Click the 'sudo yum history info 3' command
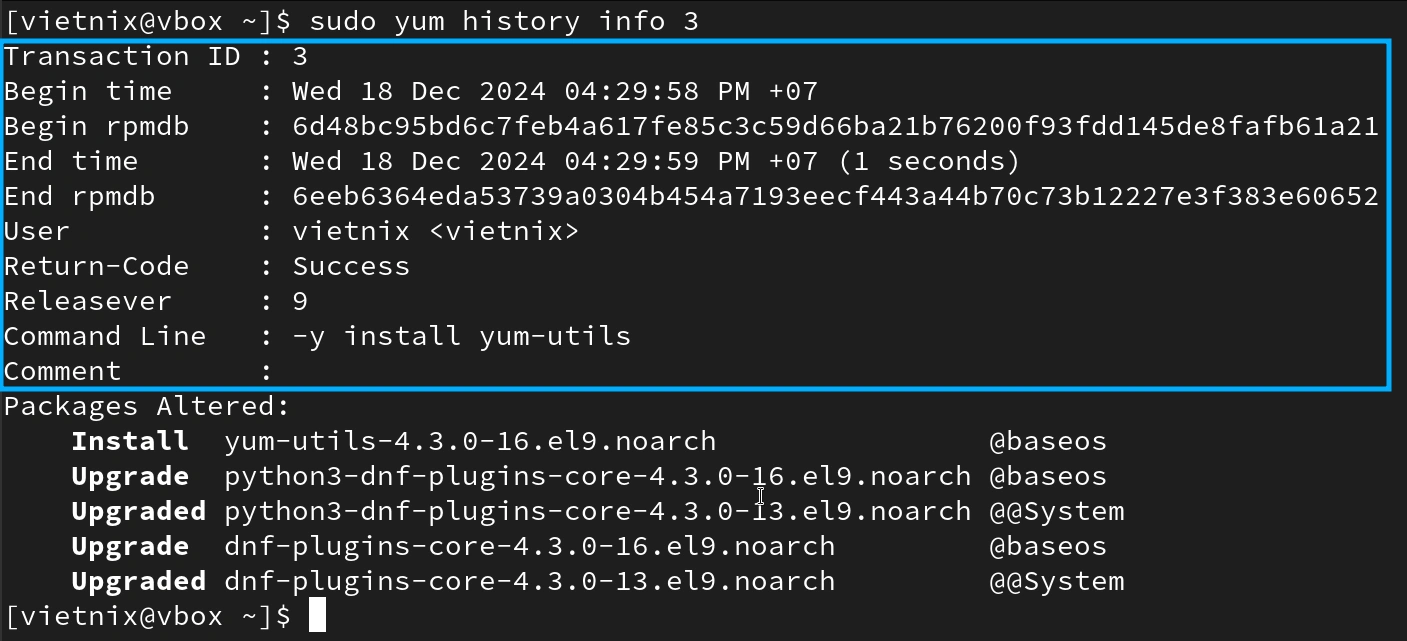1407x641 pixels. coord(504,21)
